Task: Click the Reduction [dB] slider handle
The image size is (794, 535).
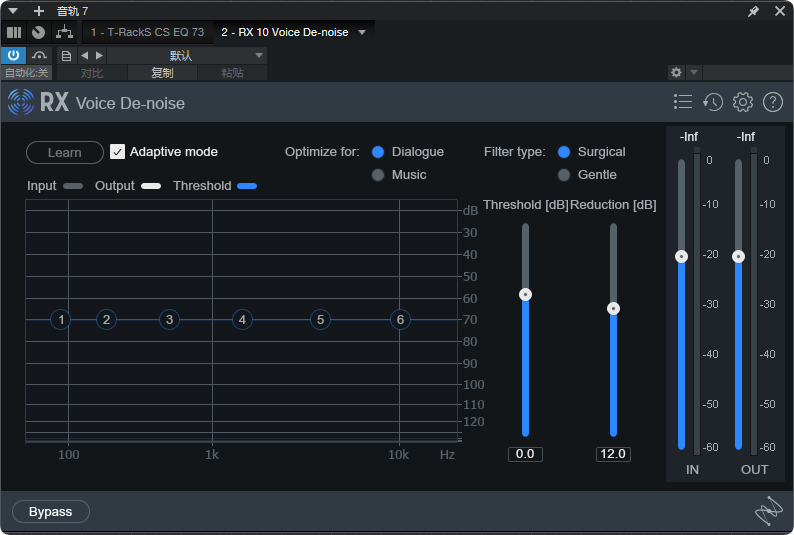Action: click(613, 309)
